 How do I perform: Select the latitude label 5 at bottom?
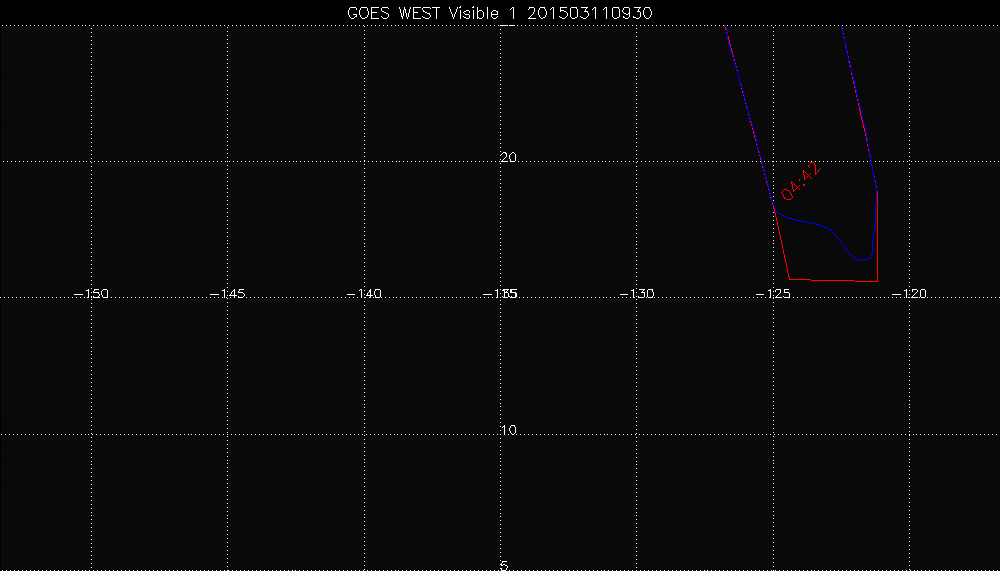pos(504,565)
